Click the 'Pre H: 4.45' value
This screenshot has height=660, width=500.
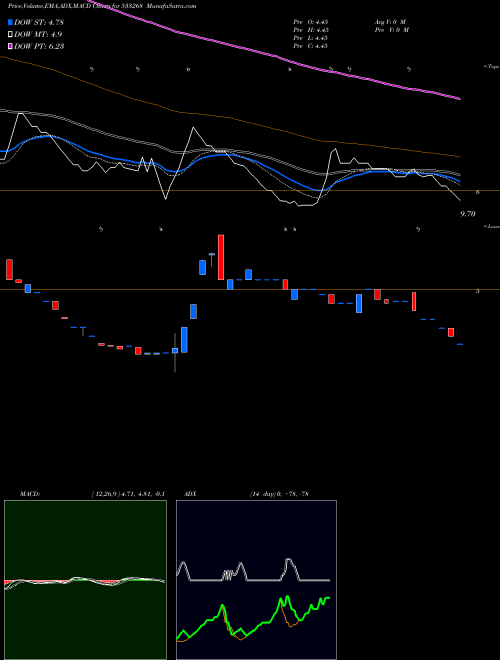point(311,30)
